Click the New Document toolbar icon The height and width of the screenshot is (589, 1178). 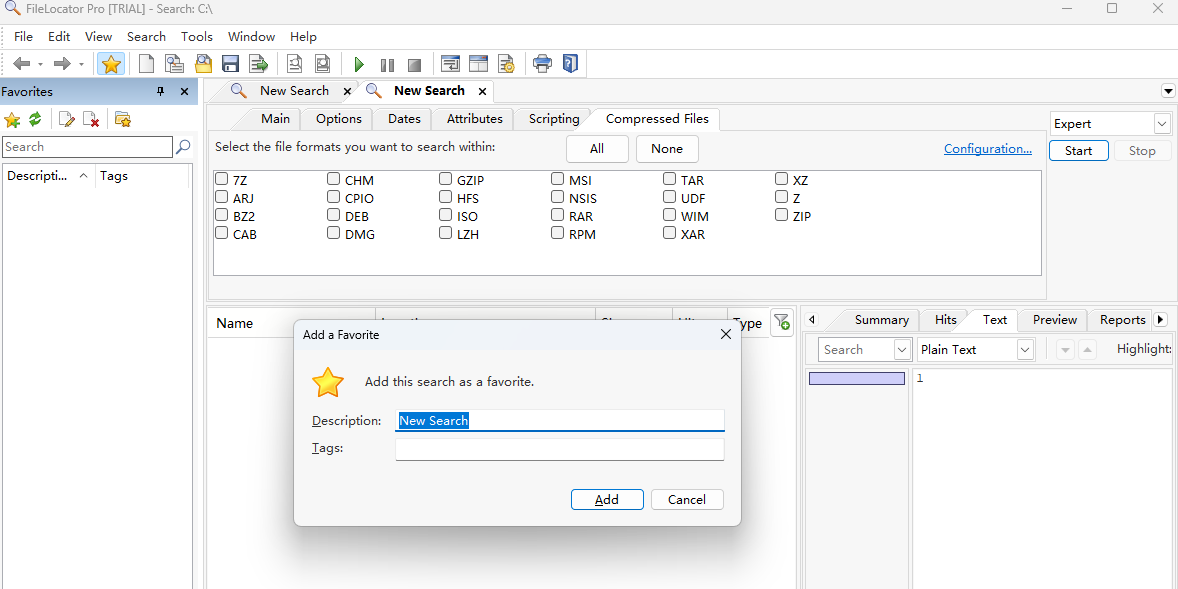click(x=146, y=63)
